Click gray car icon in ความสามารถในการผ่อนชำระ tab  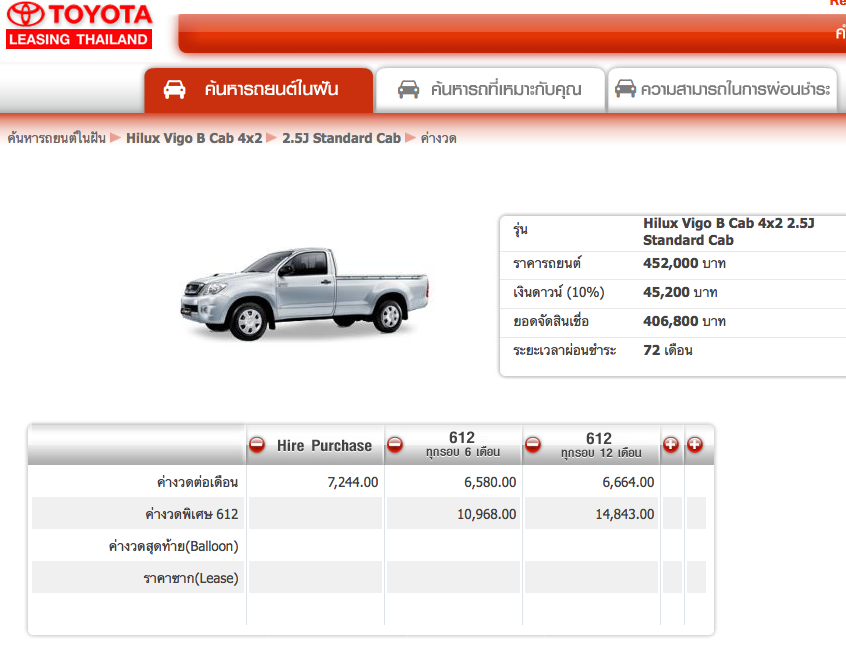(x=625, y=88)
